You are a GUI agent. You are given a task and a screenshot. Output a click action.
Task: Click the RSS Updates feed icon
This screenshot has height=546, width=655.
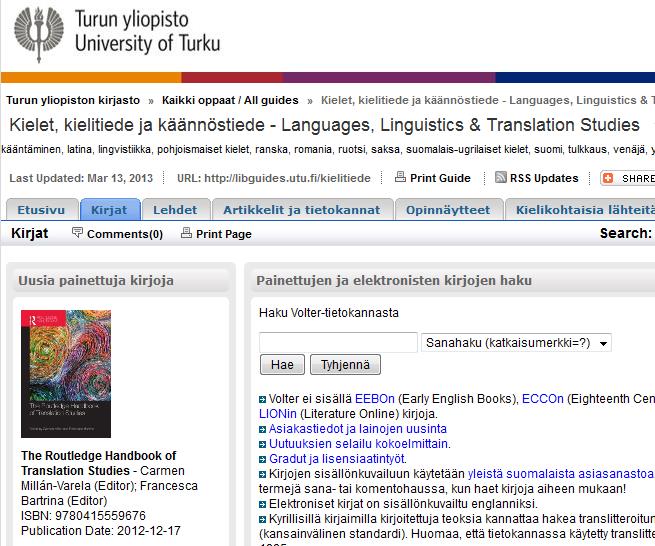tap(500, 177)
